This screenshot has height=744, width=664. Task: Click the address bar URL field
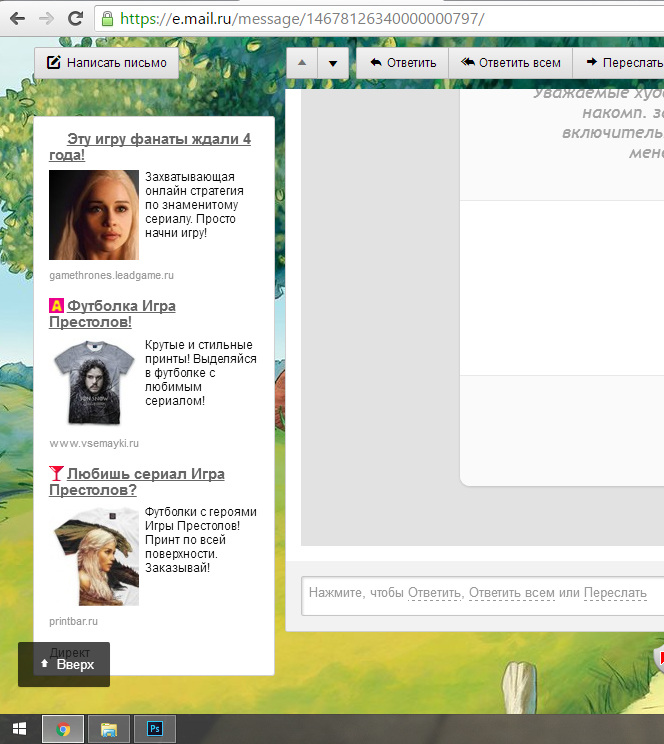[x=380, y=19]
